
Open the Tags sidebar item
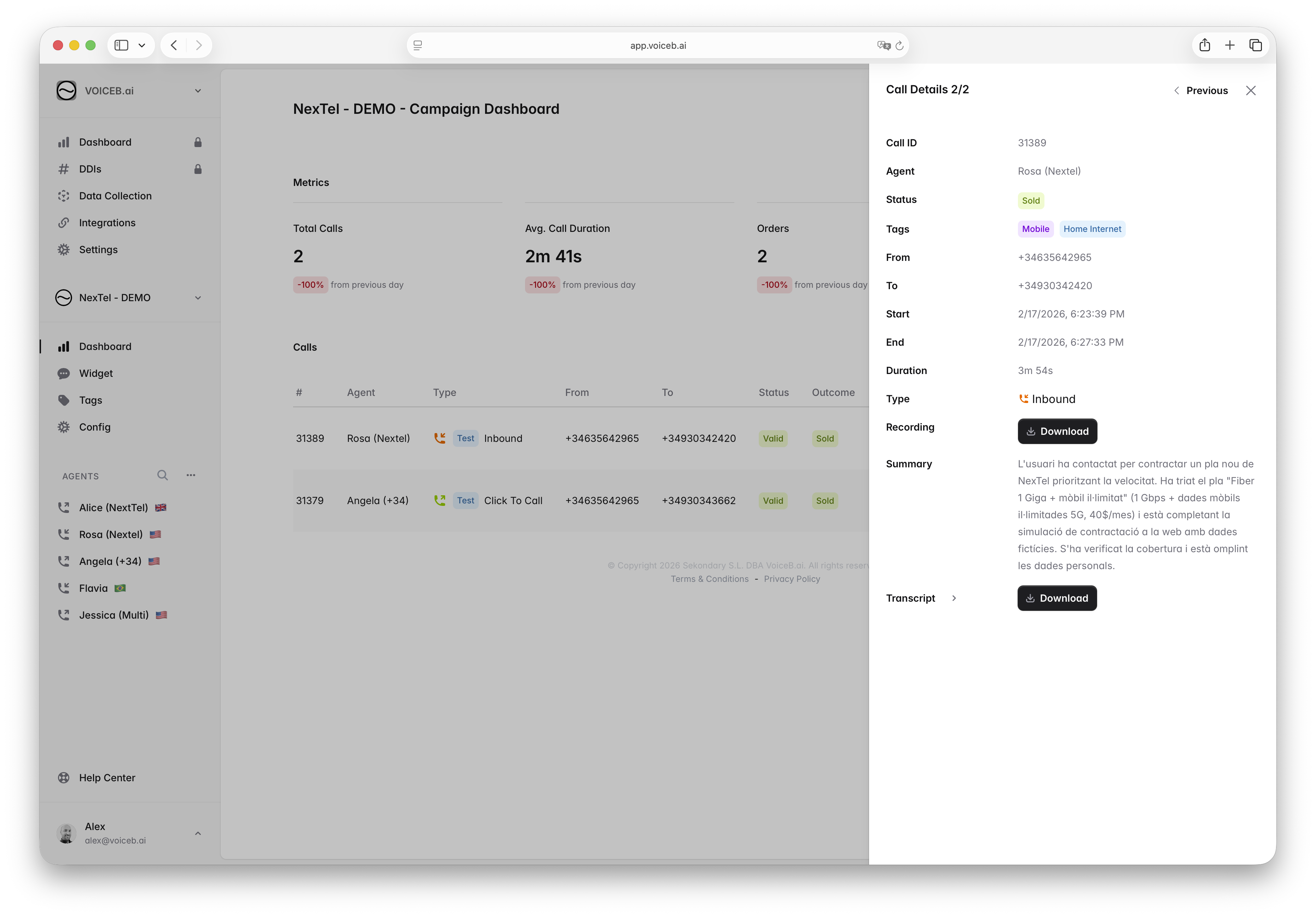(91, 400)
